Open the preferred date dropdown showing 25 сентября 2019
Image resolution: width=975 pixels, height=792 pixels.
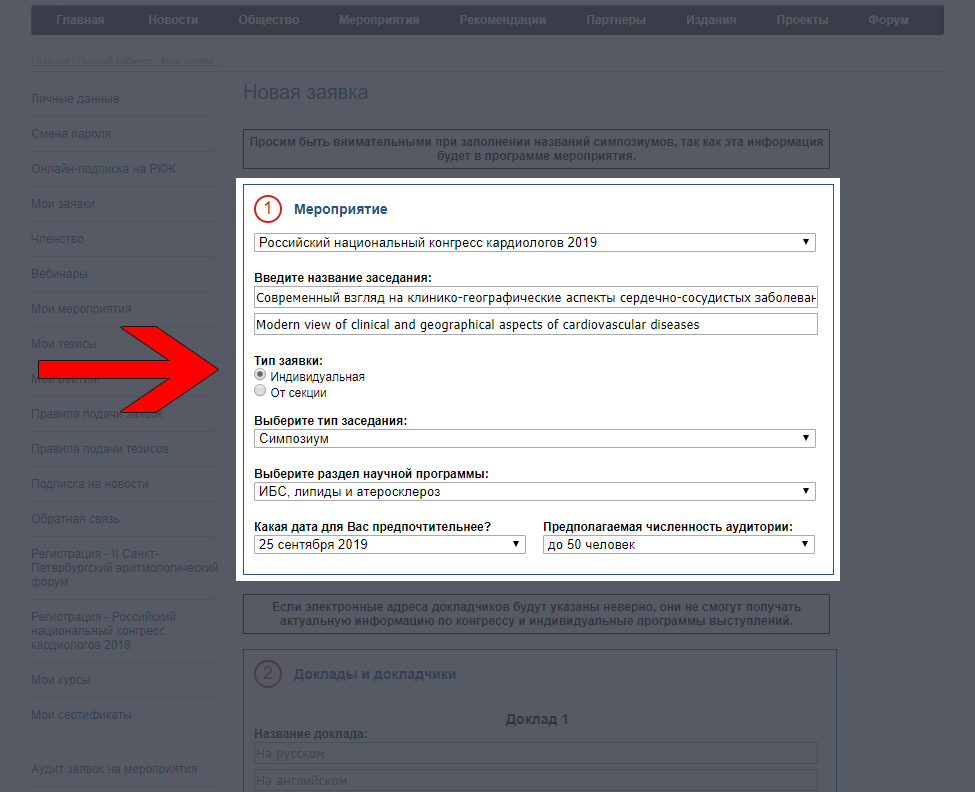390,545
